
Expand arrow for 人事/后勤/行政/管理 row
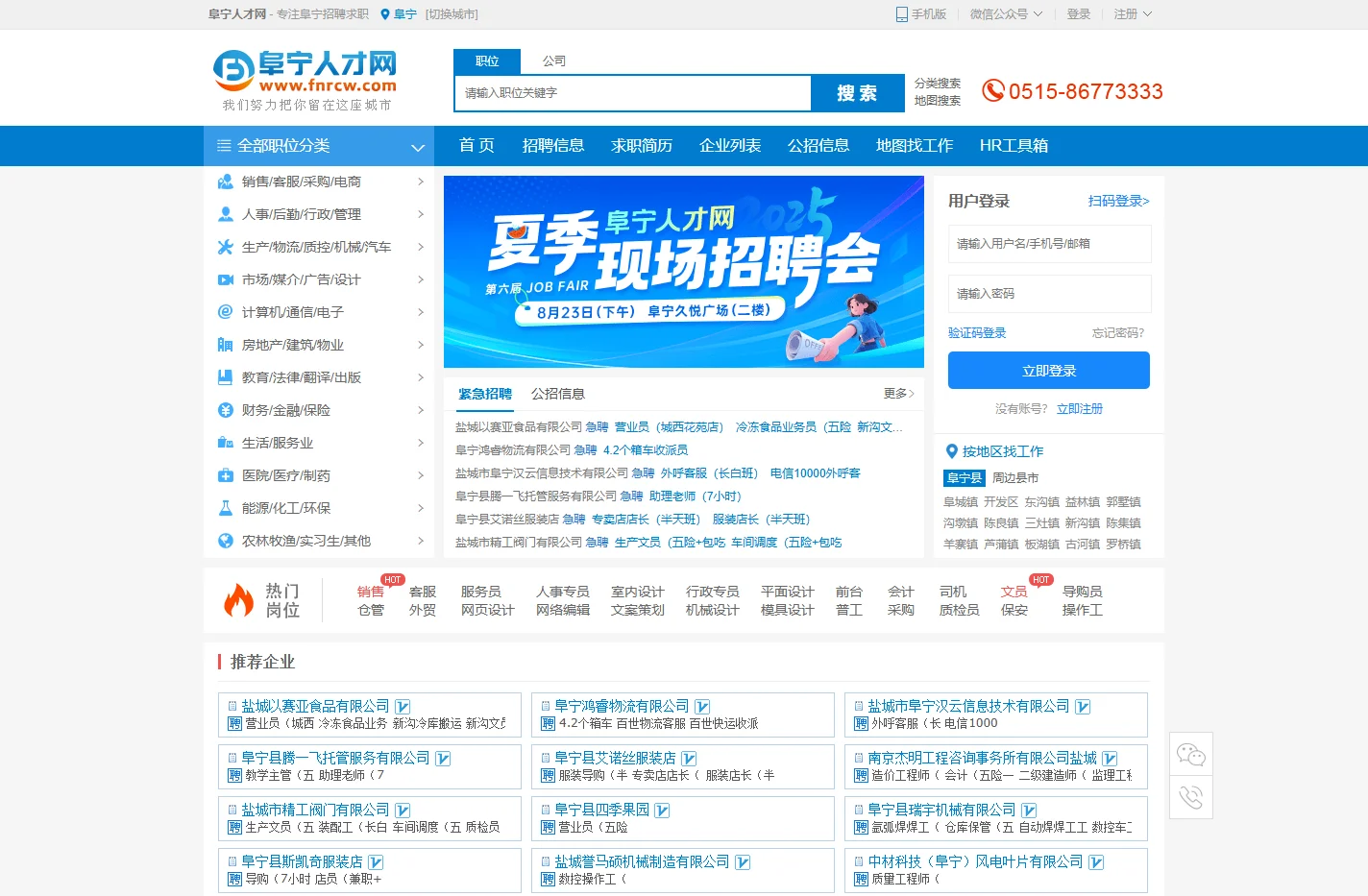pyautogui.click(x=421, y=214)
